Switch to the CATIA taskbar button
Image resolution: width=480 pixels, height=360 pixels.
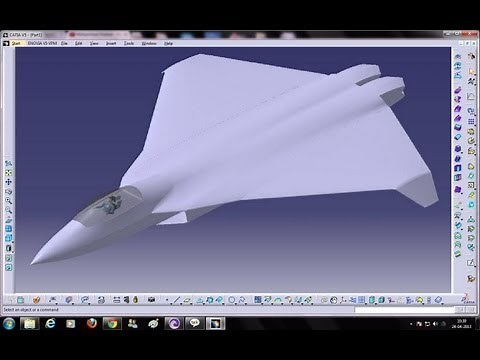[x=215, y=323]
